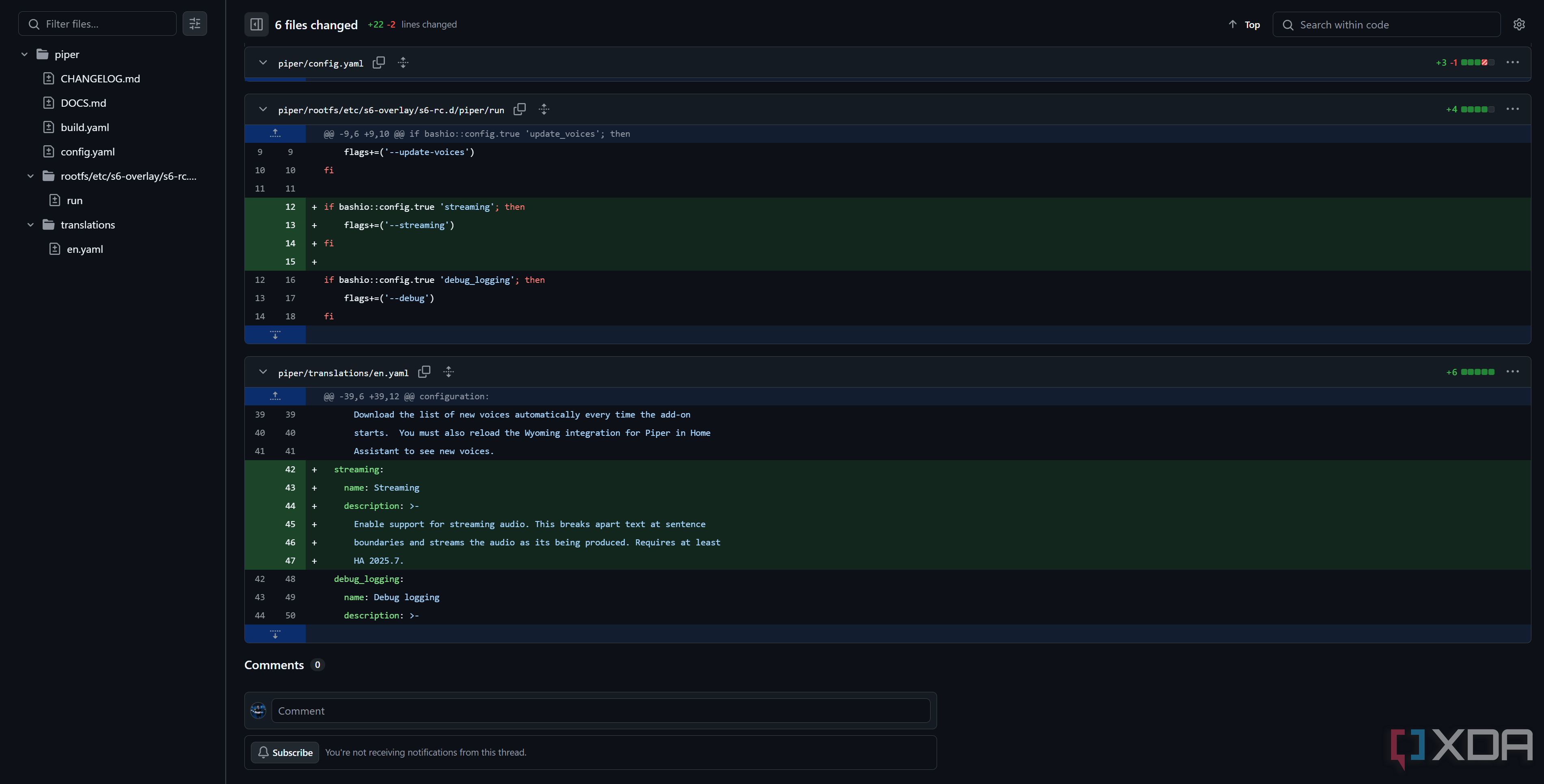Image resolution: width=1544 pixels, height=784 pixels.
Task: Expand hidden lines below run diff
Action: 275,335
